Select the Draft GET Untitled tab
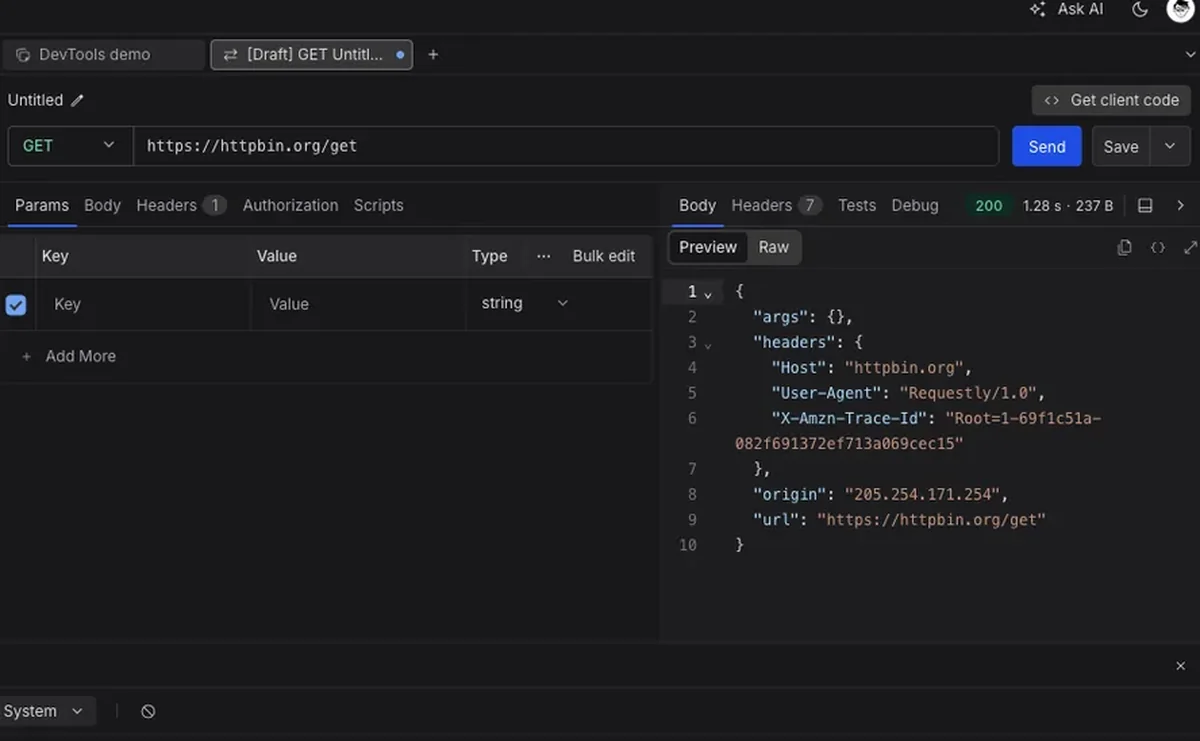Image resolution: width=1200 pixels, height=741 pixels. pos(311,55)
